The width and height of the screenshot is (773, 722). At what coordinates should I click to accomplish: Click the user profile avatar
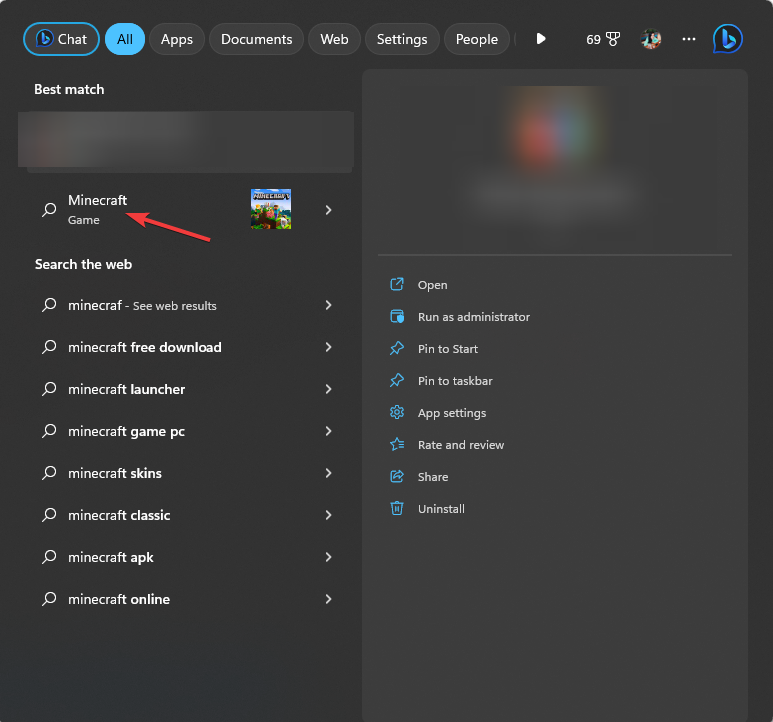point(651,39)
